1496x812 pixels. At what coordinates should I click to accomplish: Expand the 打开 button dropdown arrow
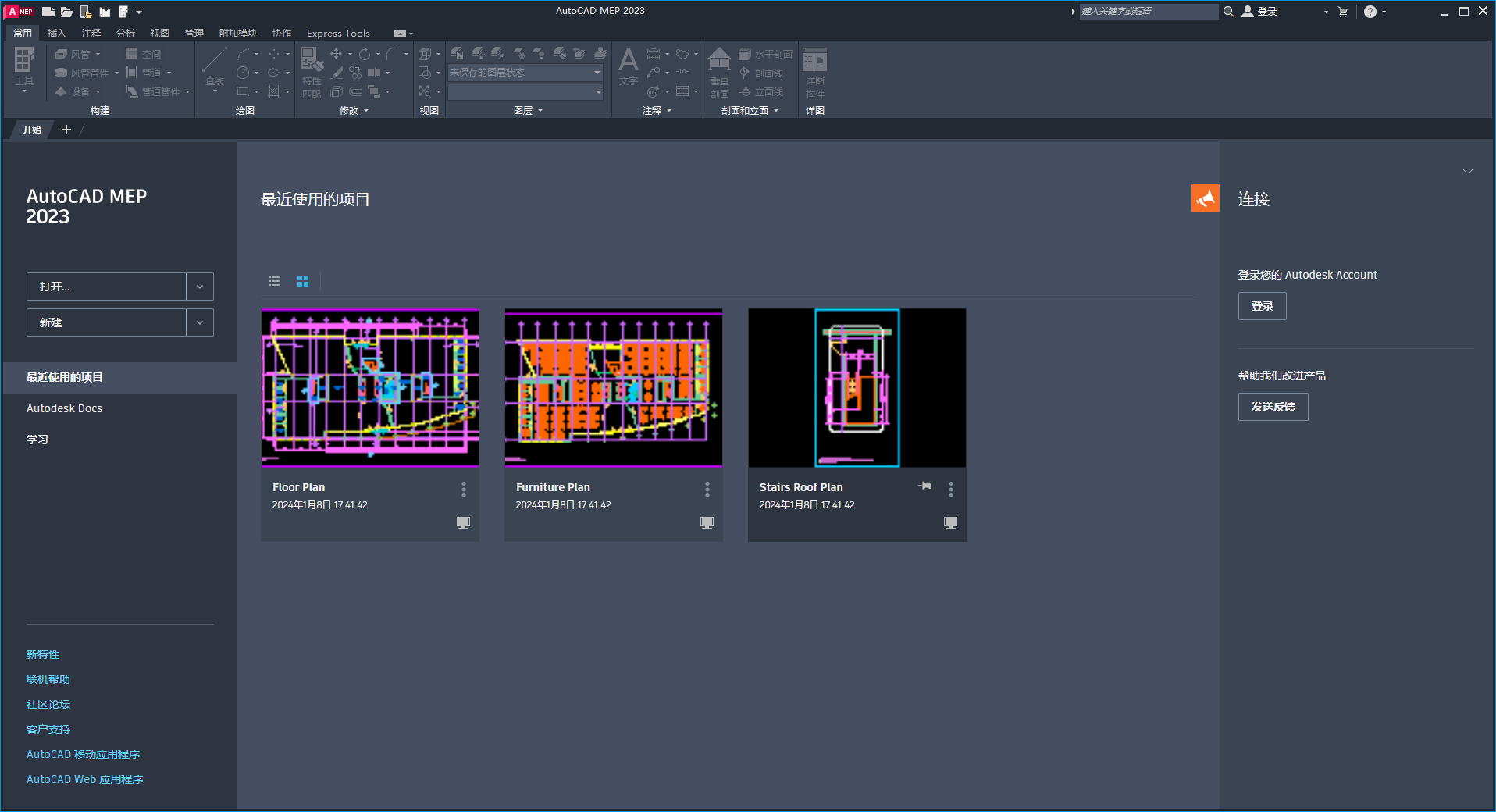click(x=200, y=287)
